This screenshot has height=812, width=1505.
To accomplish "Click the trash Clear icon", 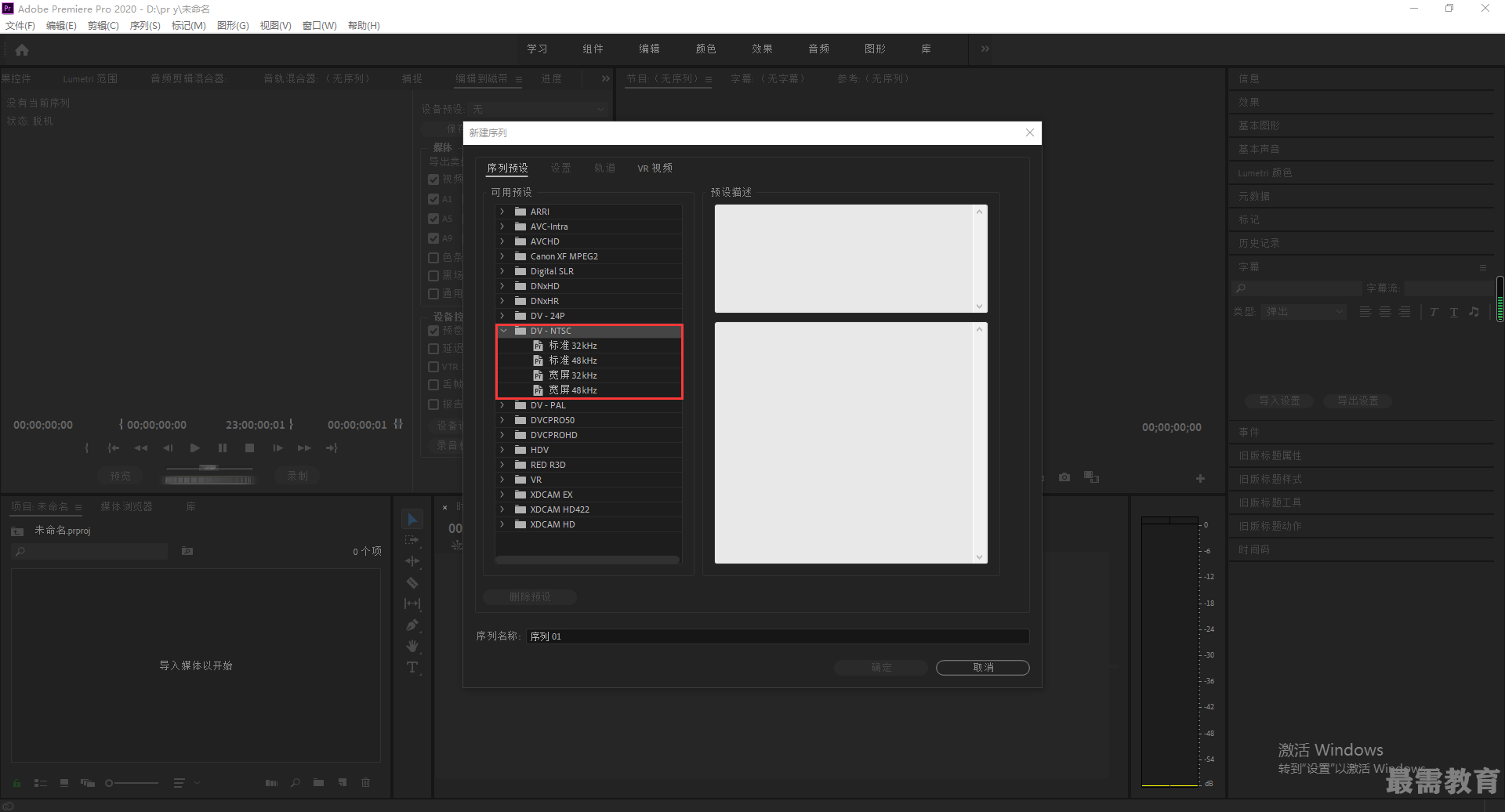I will tap(365, 782).
